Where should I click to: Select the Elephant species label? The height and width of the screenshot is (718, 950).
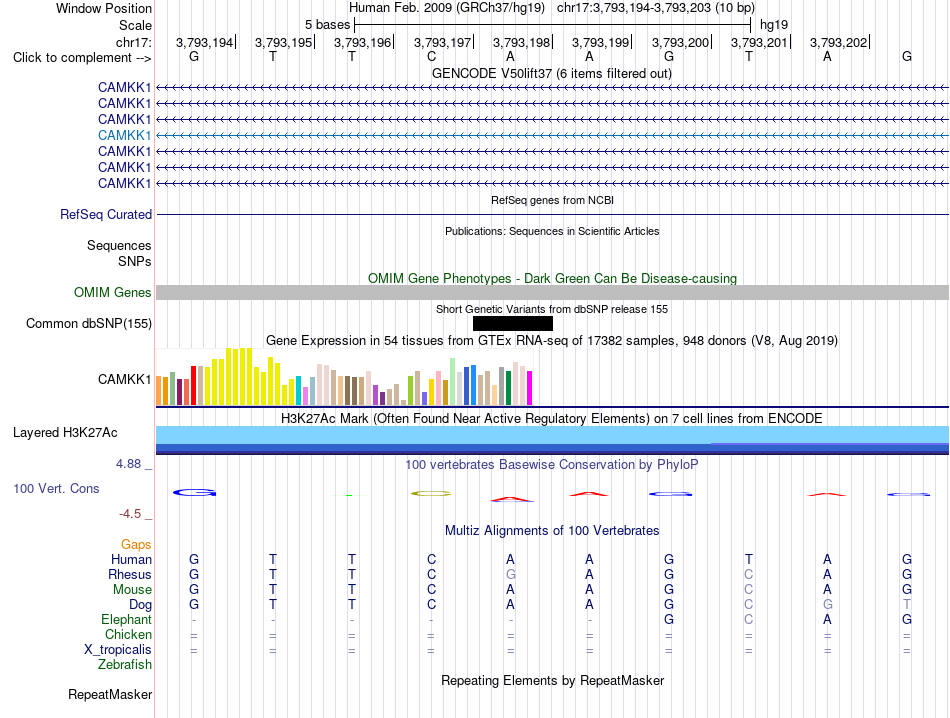[127, 619]
